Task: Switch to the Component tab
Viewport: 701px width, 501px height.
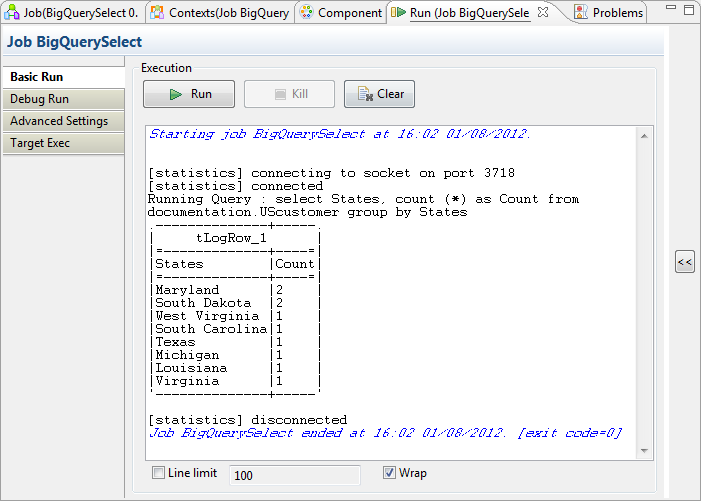Action: point(342,13)
